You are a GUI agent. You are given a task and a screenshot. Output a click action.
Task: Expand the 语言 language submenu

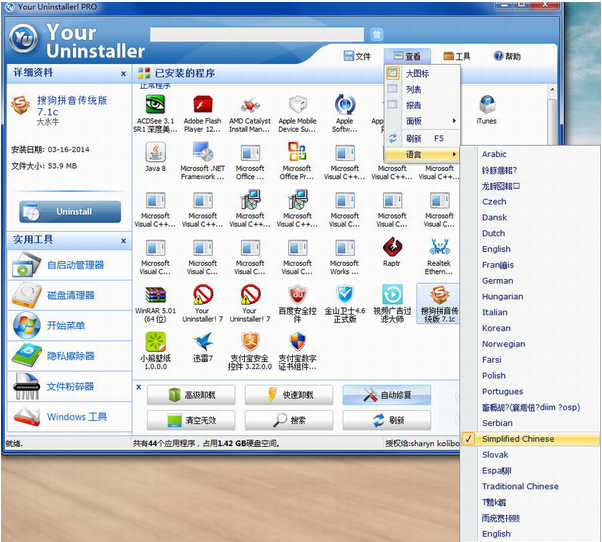422,154
